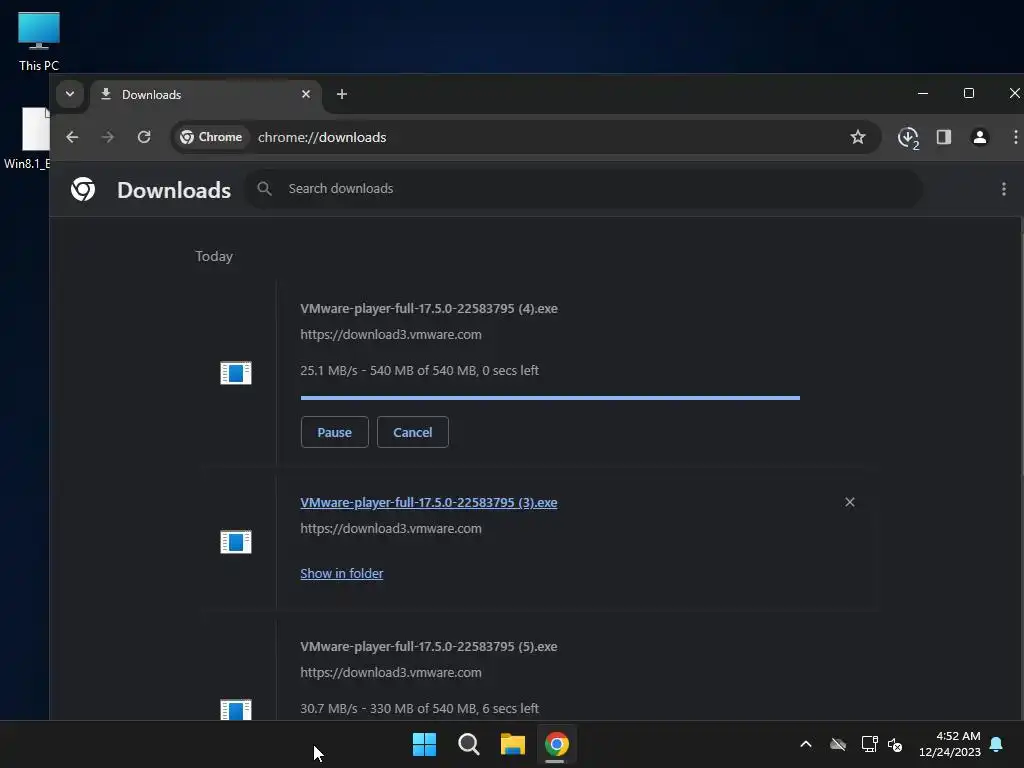Open the notification bell icon
1024x768 pixels.
996,744
